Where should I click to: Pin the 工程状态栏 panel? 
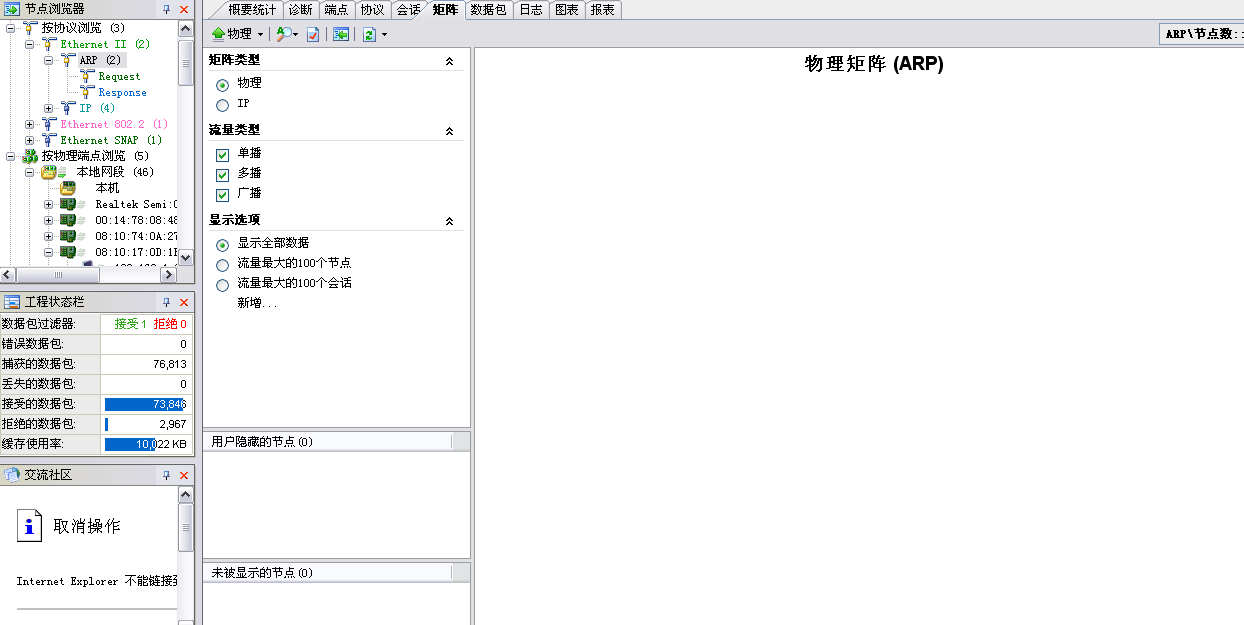coord(166,301)
